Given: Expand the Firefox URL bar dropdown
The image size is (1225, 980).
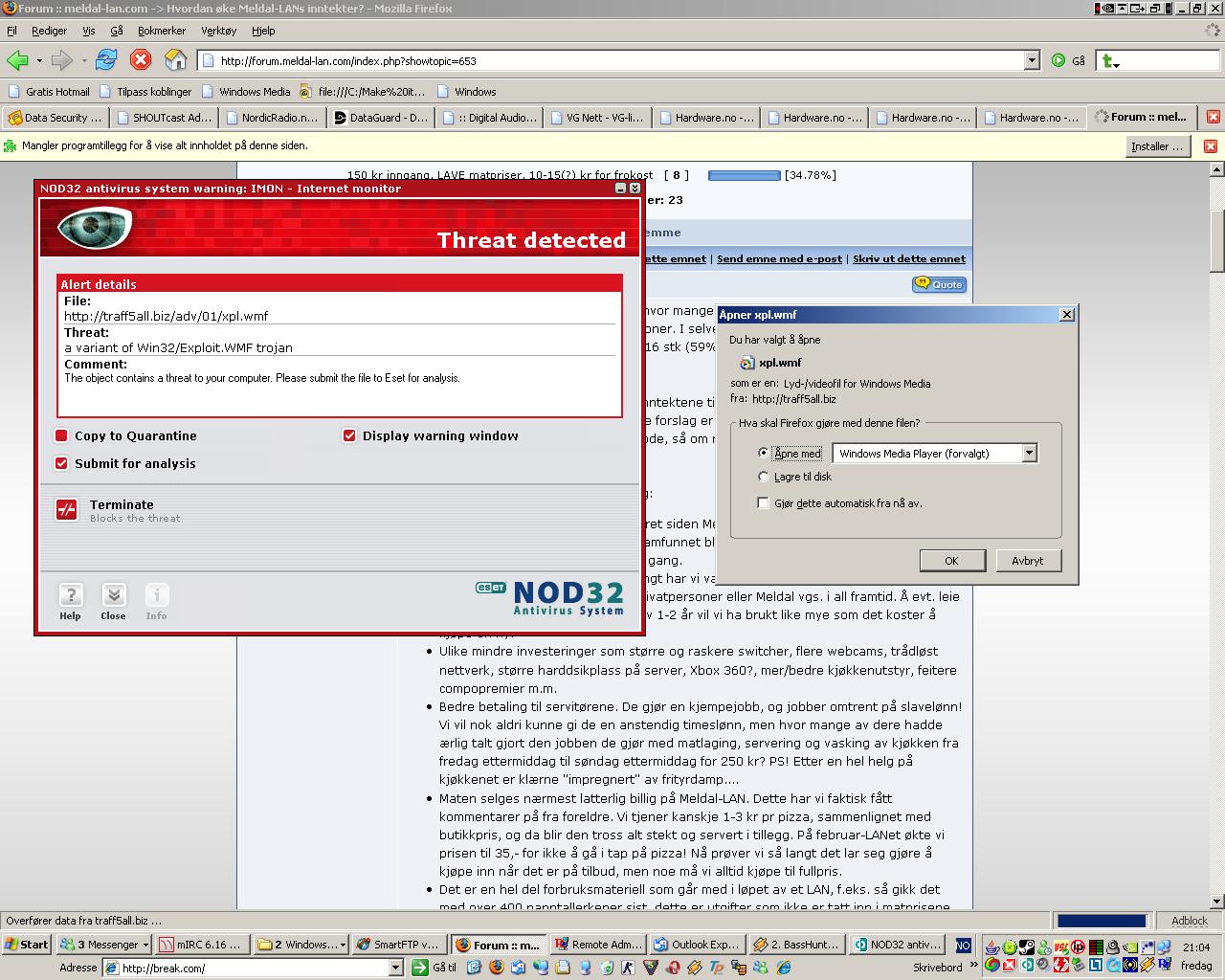Looking at the screenshot, I should [1032, 60].
